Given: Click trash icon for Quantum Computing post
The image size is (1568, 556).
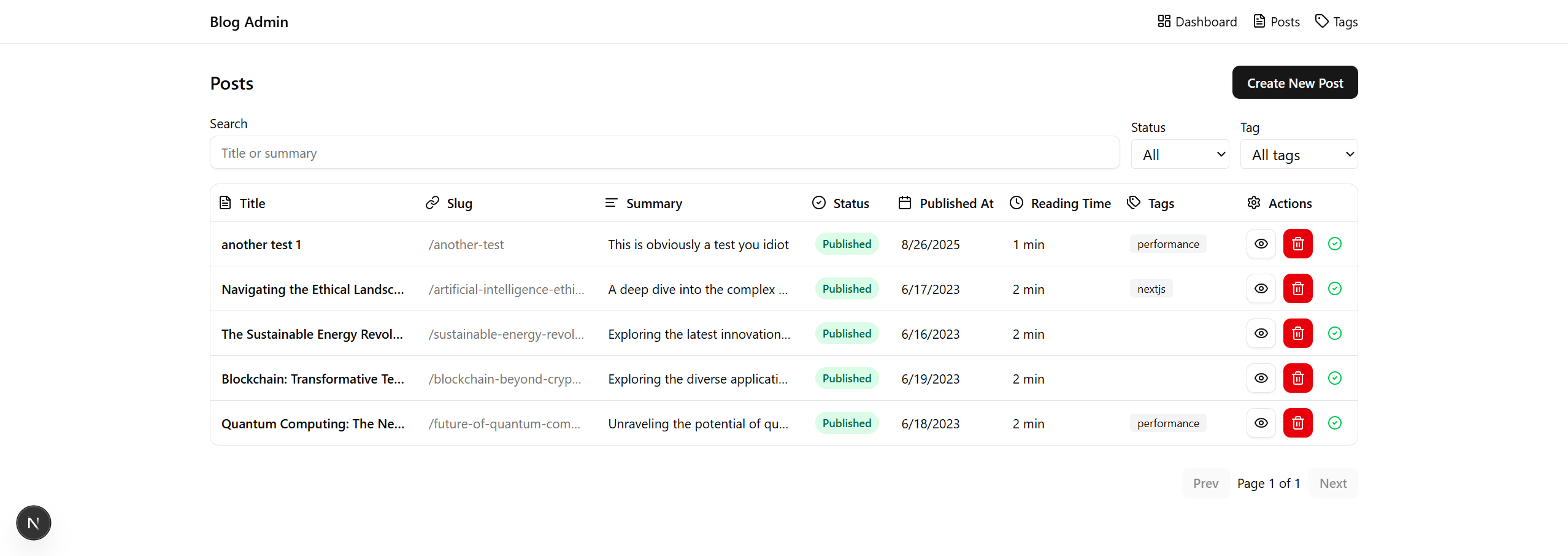Looking at the screenshot, I should [1297, 423].
